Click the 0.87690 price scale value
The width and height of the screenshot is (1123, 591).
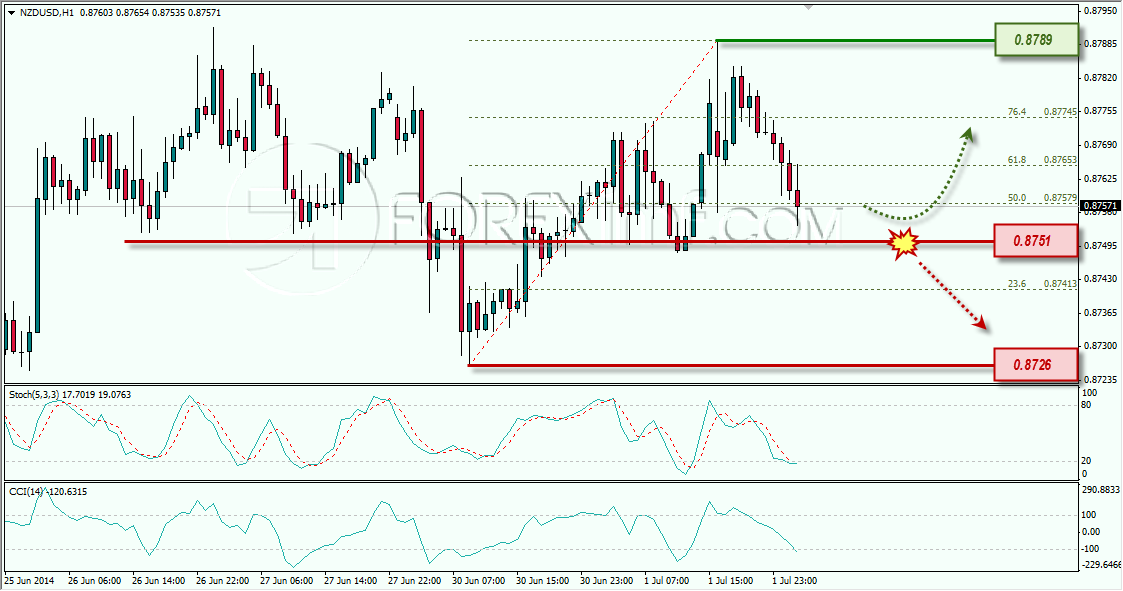[x=1099, y=145]
